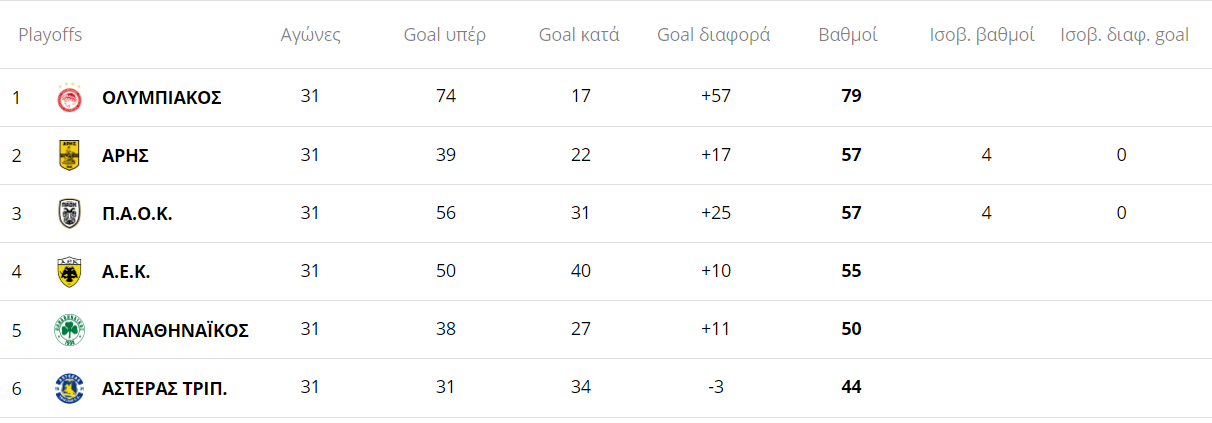Click the Panathinaikos green shamrock logo

(69, 329)
